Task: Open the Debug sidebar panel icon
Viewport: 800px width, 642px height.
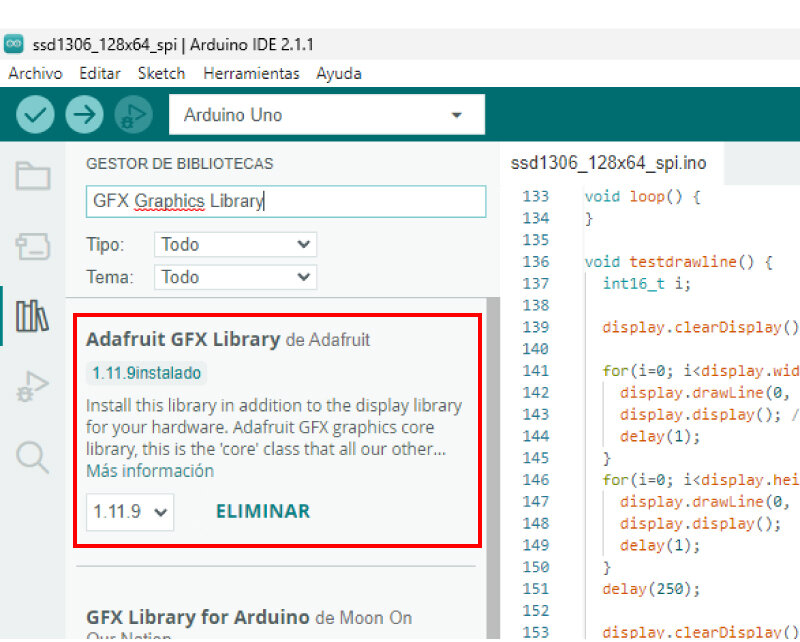Action: pyautogui.click(x=32, y=387)
